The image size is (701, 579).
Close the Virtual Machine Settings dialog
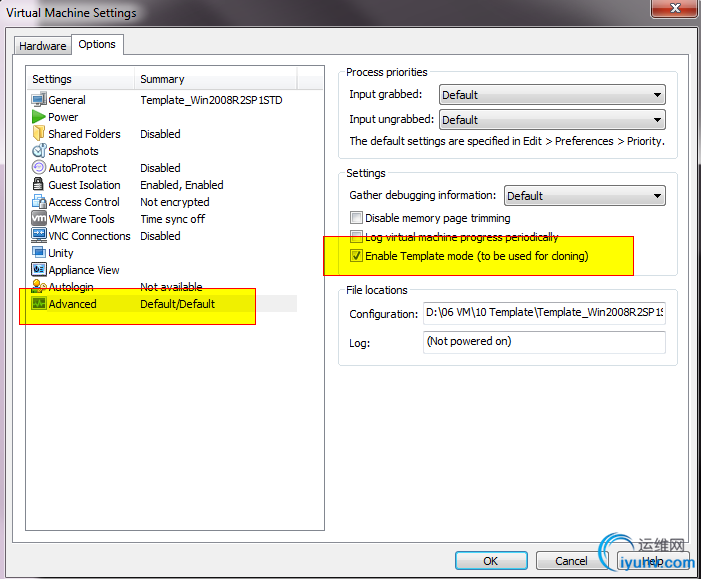click(x=675, y=8)
